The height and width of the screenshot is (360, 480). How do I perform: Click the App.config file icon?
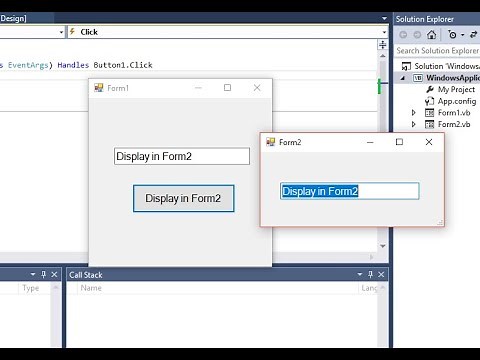tap(429, 101)
